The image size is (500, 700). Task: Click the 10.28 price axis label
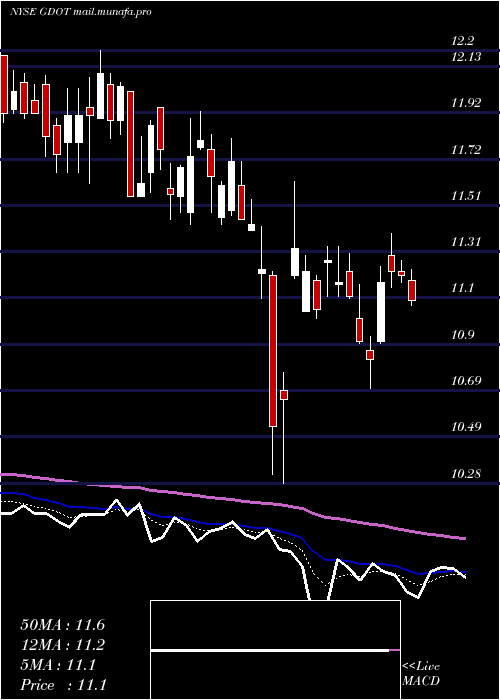coord(466,473)
